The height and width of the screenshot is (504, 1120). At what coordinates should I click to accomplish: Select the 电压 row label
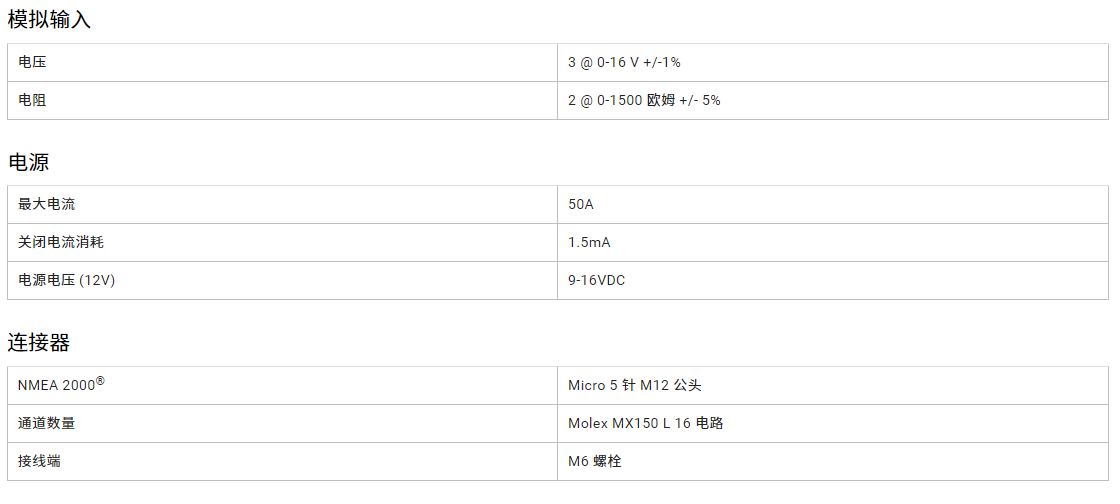click(x=32, y=63)
